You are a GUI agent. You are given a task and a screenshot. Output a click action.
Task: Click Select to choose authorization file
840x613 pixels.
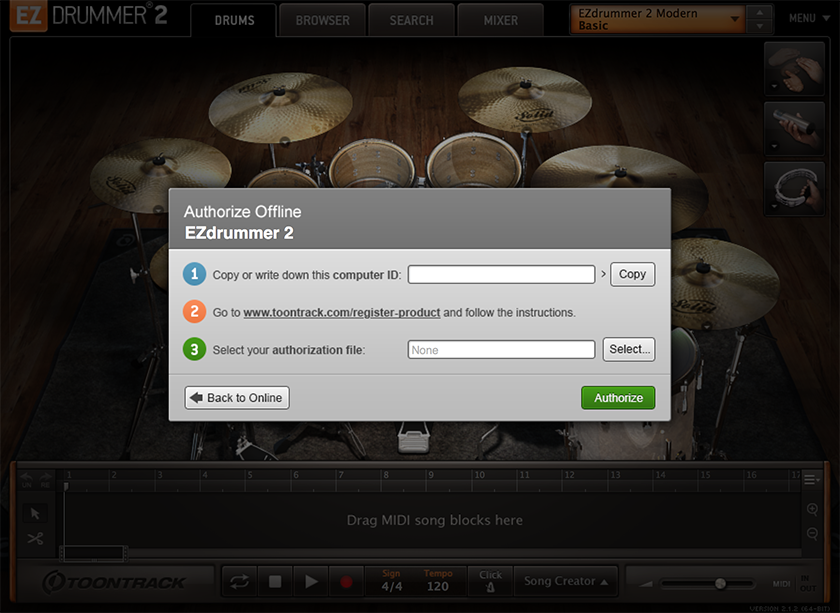pyautogui.click(x=629, y=349)
